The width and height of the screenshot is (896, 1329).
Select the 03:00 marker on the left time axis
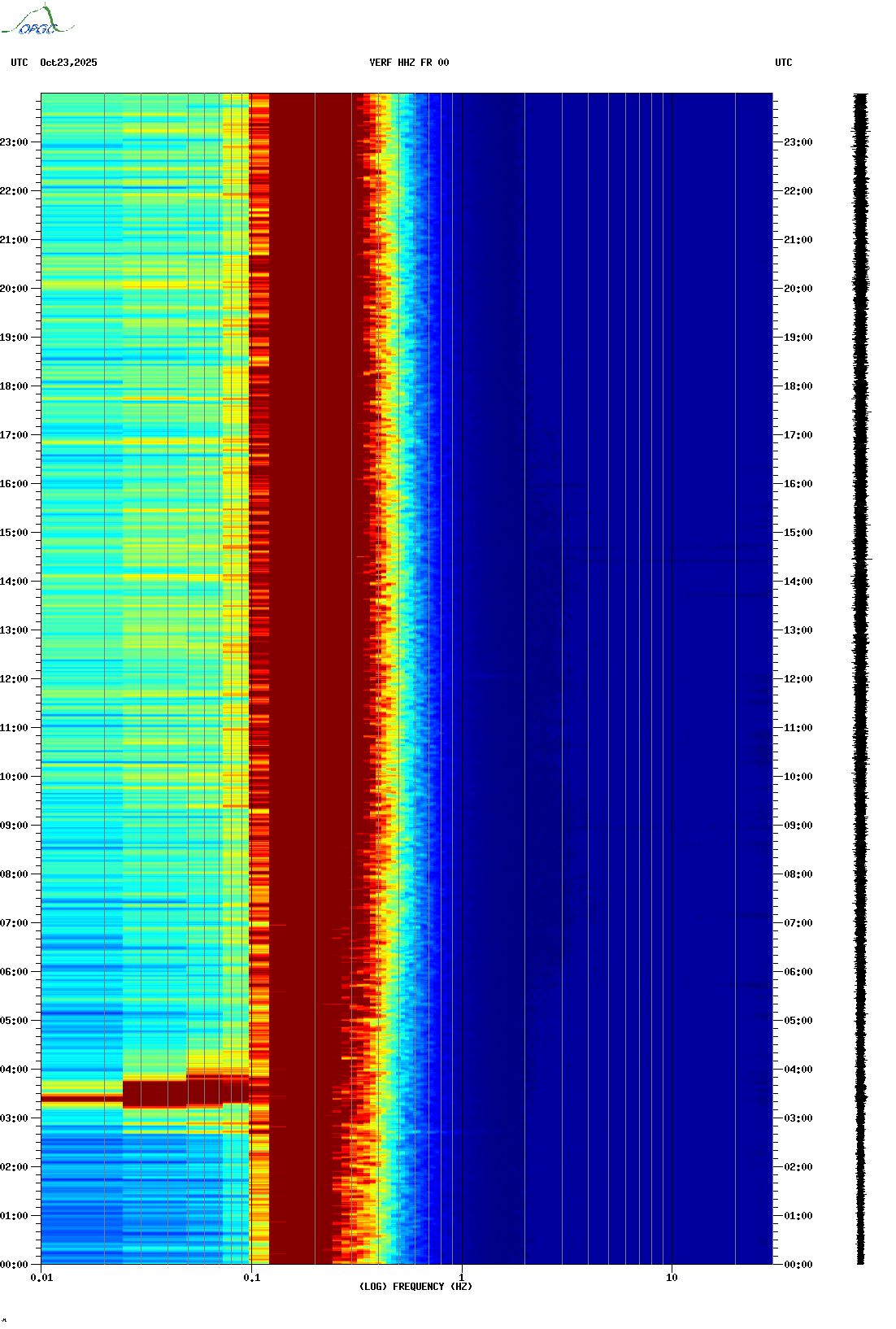tap(14, 1118)
